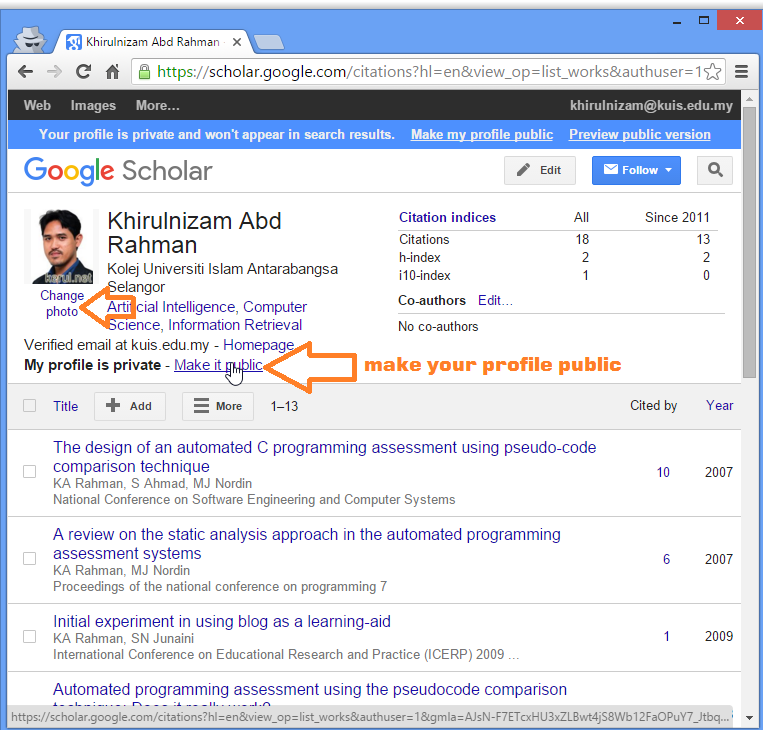Image resolution: width=763 pixels, height=730 pixels.
Task: Open the Information Retrieval interest link
Action: (235, 325)
